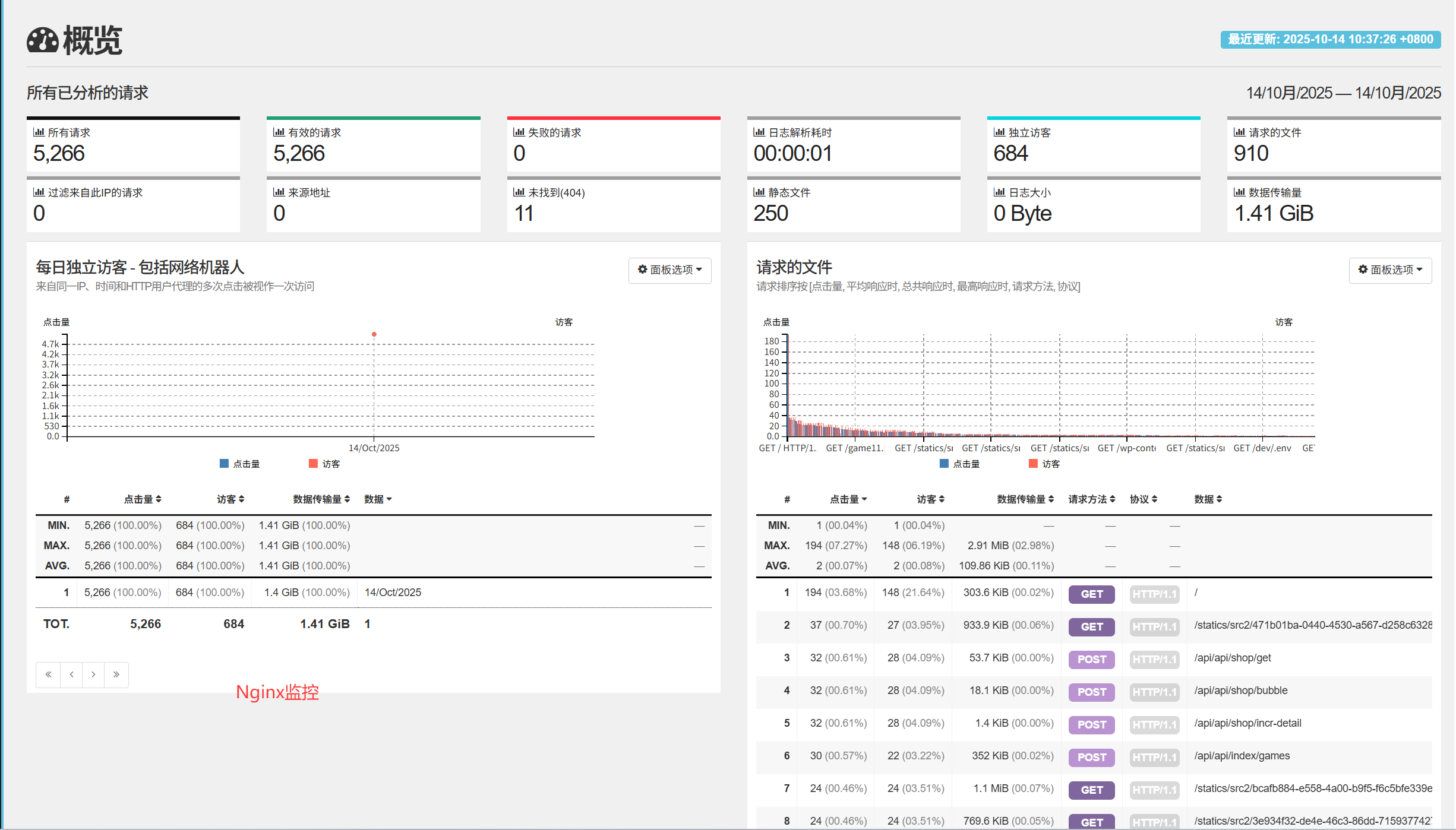
Task: Click blue 点击量 legend swatch in visitors chart
Action: coord(224,464)
